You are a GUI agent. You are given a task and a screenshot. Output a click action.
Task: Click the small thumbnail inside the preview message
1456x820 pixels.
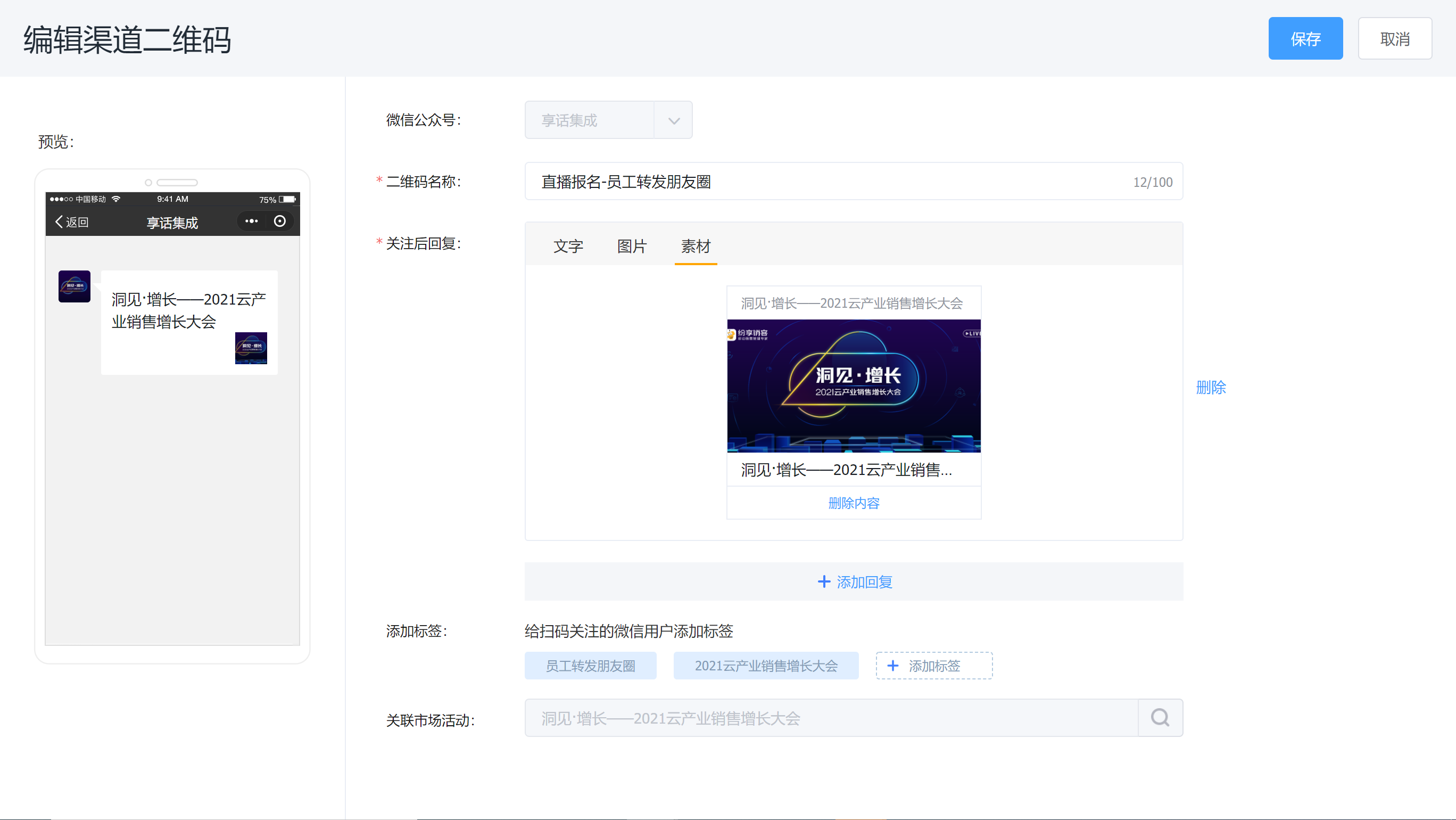tap(251, 348)
